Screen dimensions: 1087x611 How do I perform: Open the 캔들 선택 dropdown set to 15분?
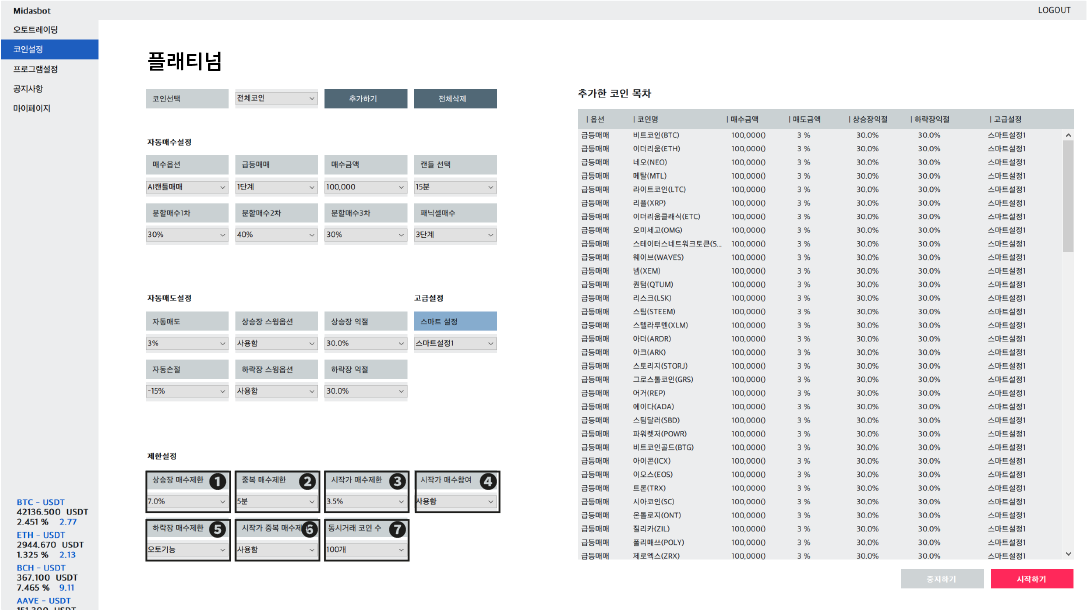point(455,187)
